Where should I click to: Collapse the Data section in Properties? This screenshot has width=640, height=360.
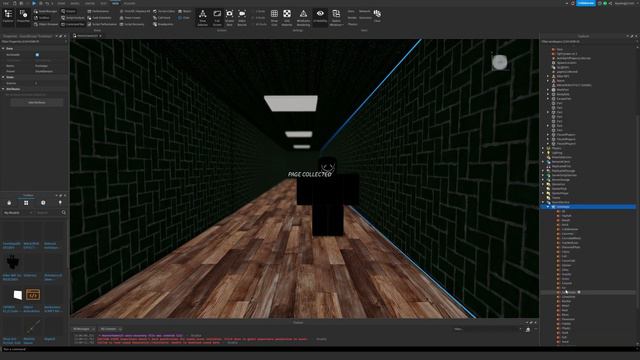3,48
